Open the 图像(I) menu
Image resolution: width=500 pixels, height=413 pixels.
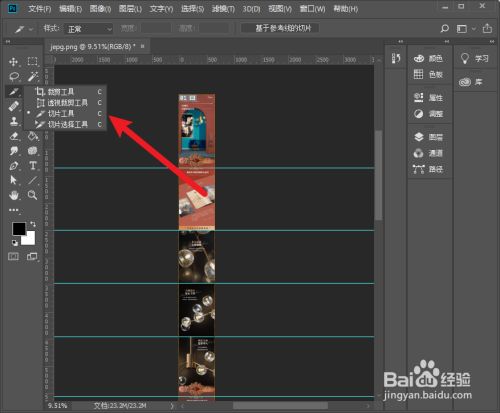point(100,9)
